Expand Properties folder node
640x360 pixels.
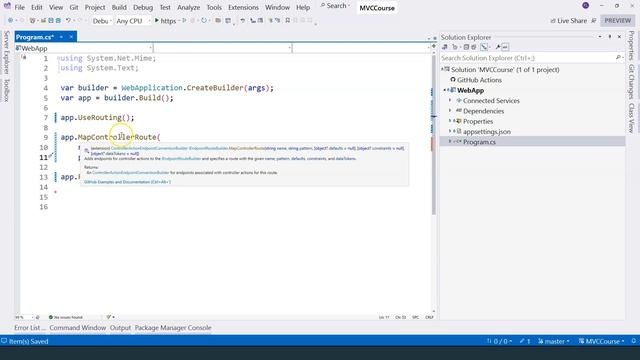(x=451, y=121)
